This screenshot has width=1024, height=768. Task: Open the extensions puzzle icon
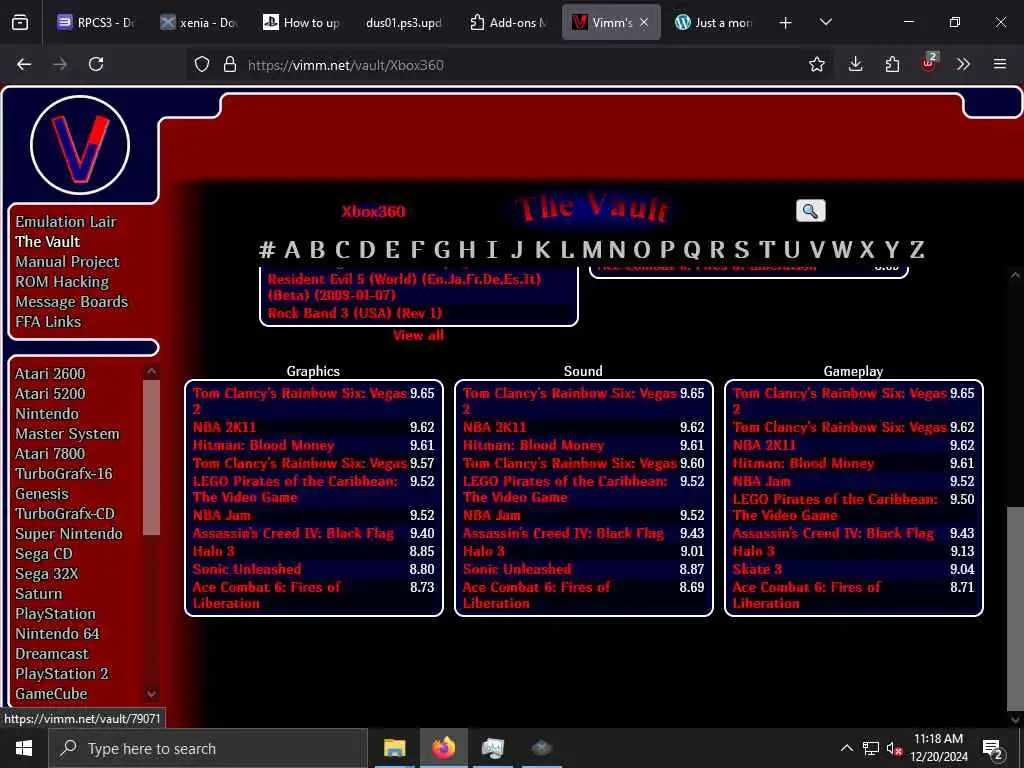892,64
